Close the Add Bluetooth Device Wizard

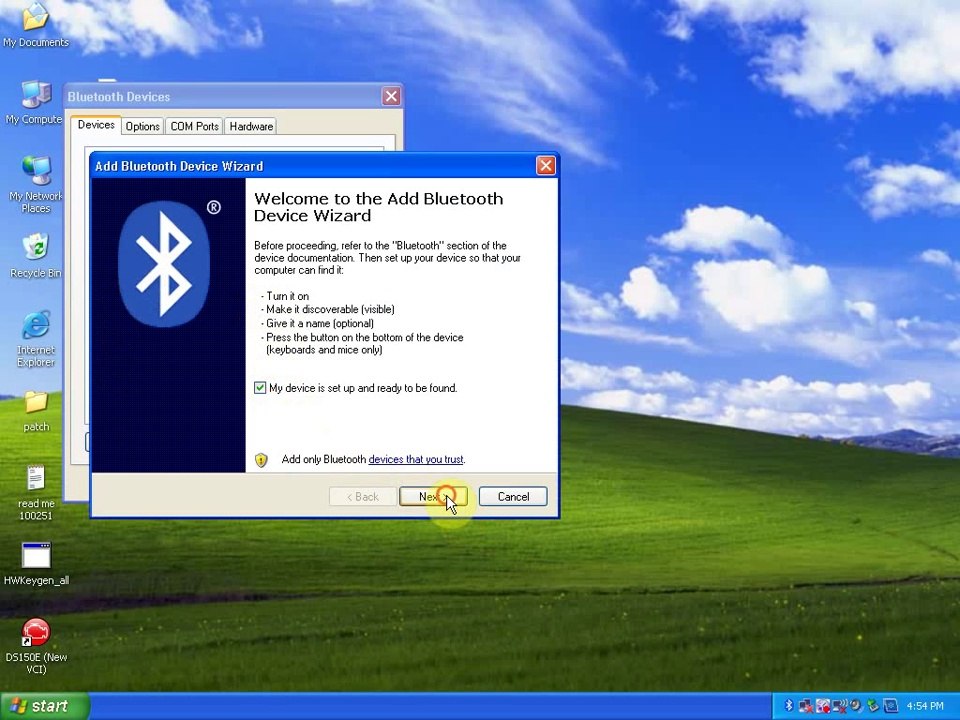point(546,165)
